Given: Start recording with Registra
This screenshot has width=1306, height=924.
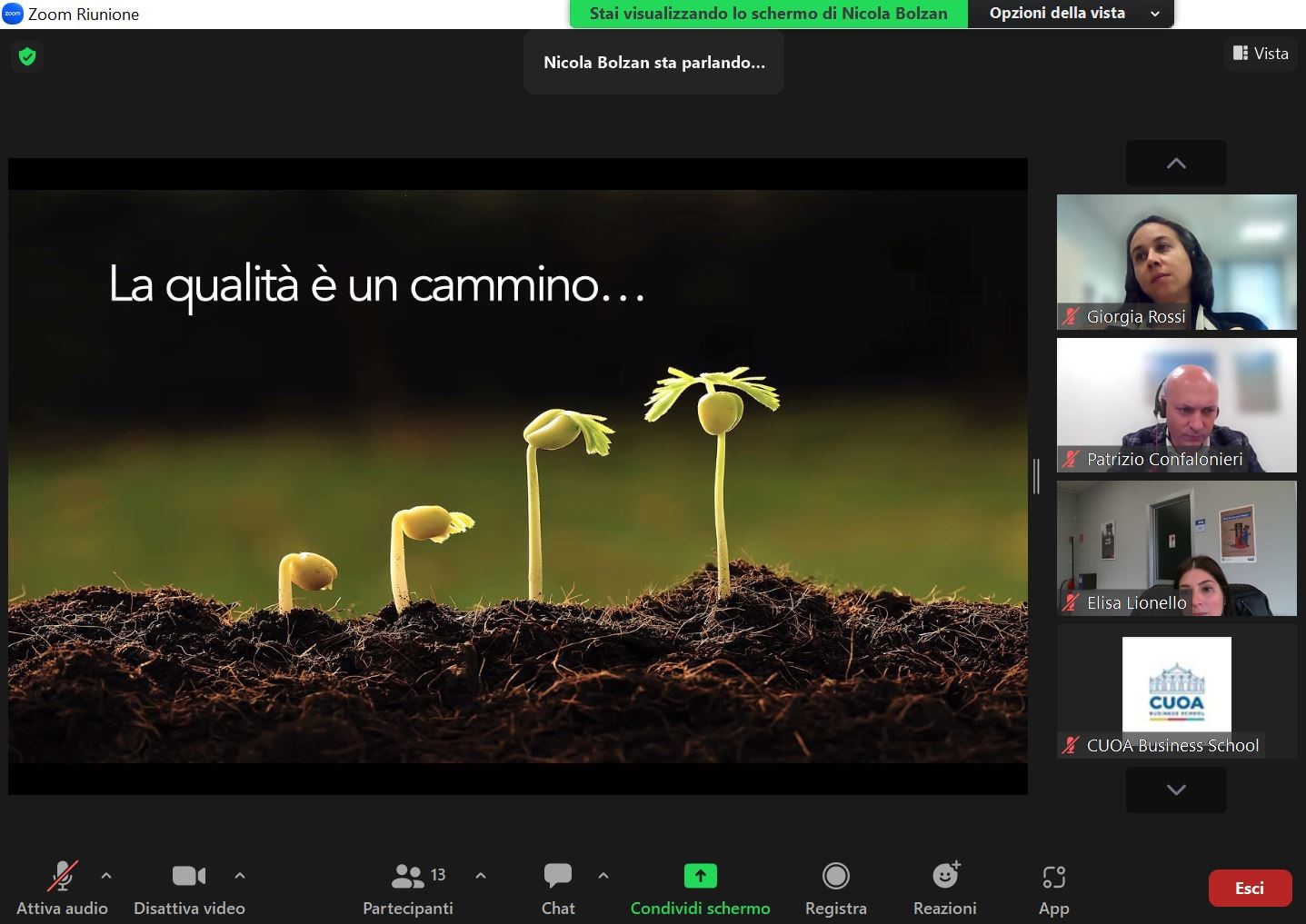Looking at the screenshot, I should pyautogui.click(x=835, y=888).
